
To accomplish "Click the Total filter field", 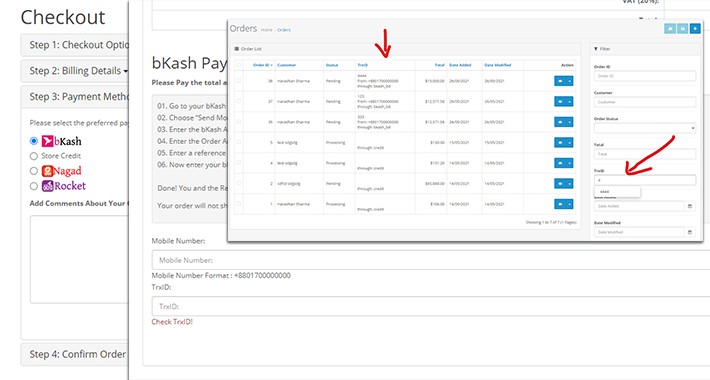I will [x=645, y=154].
